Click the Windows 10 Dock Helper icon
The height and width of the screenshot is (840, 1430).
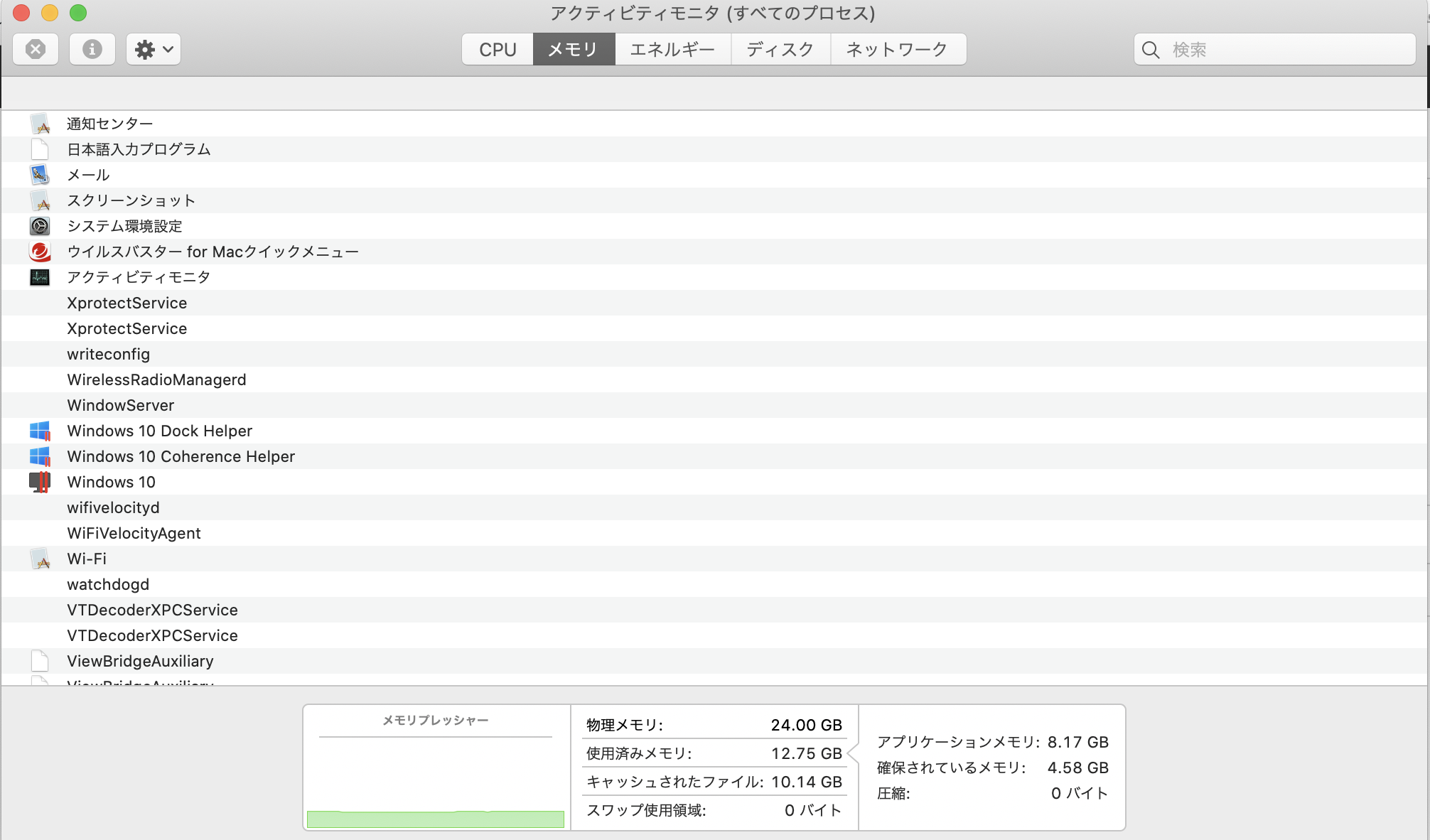point(40,431)
